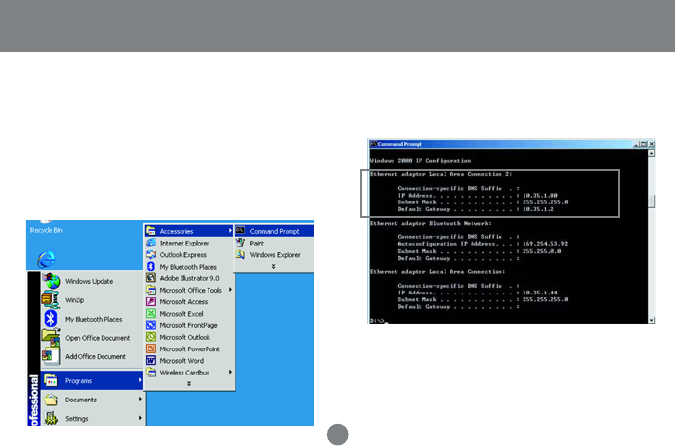Open the Programs entry in Start menu
675x446 pixels.
[x=92, y=381]
